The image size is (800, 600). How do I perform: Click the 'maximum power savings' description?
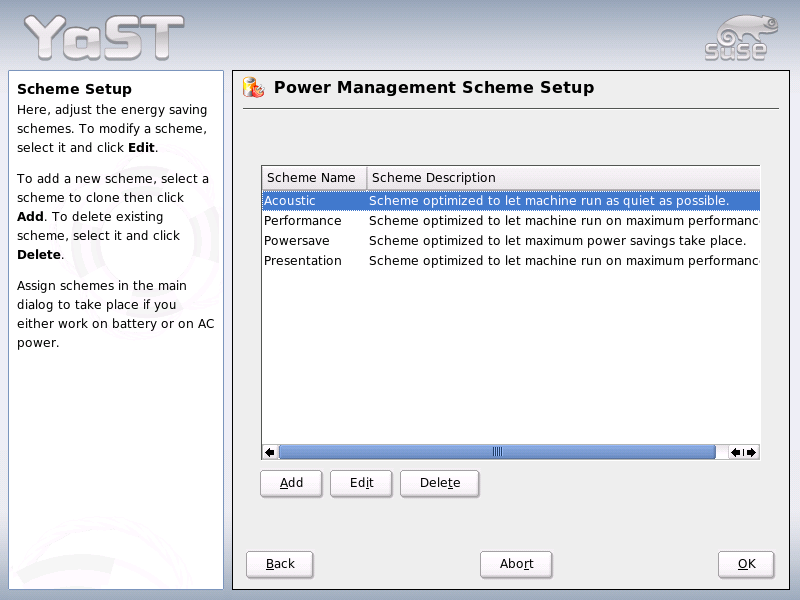pyautogui.click(x=558, y=240)
